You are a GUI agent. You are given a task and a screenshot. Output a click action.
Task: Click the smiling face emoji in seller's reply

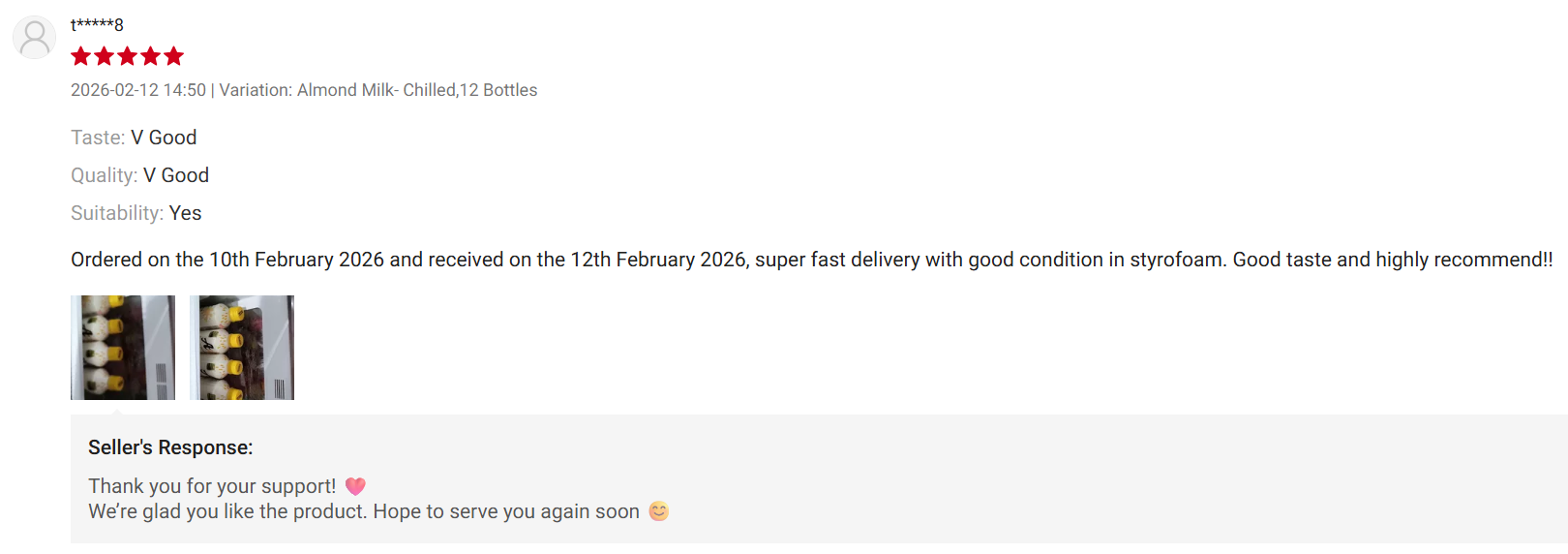(658, 511)
